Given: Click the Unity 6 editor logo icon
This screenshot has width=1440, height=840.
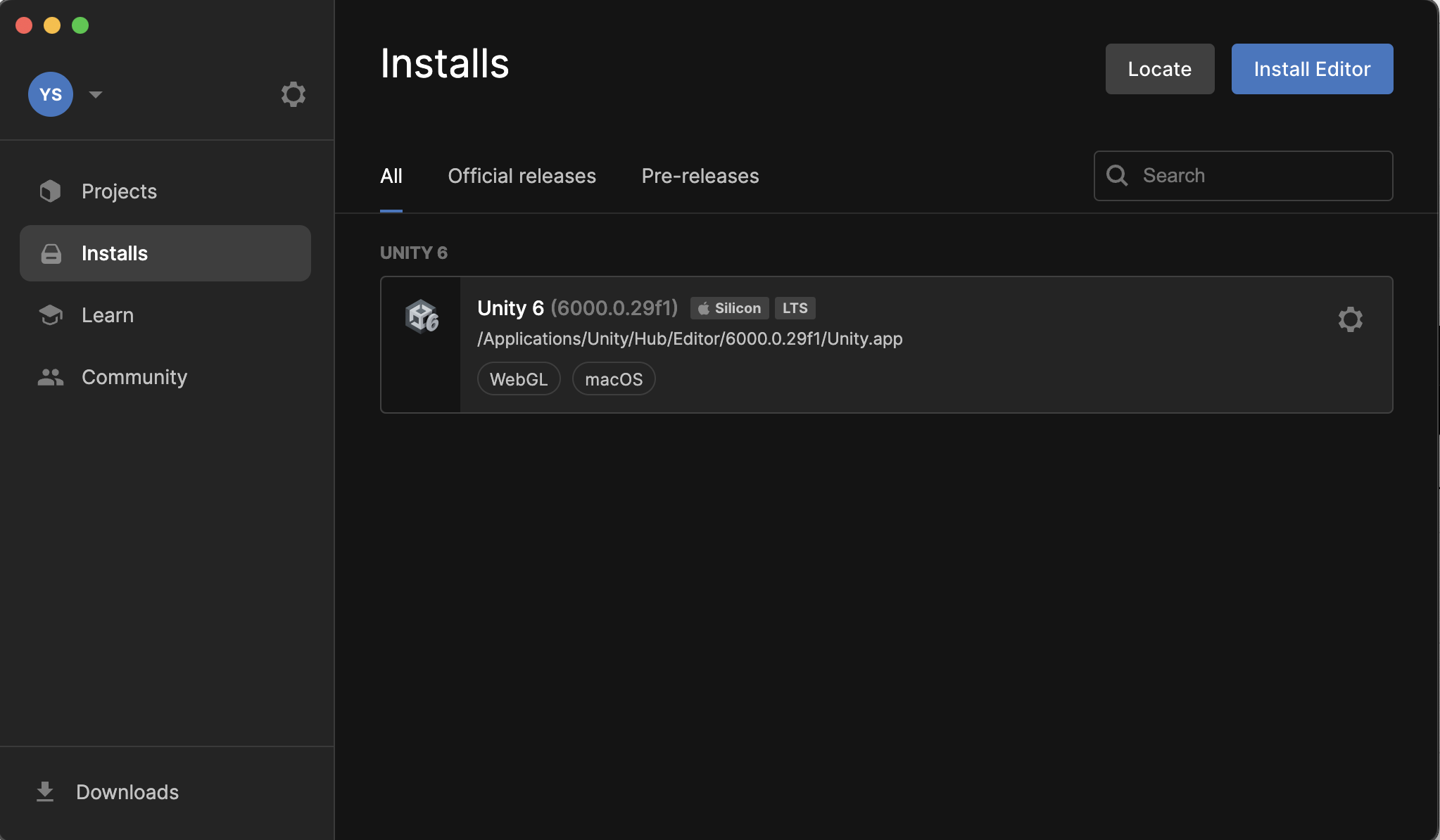Looking at the screenshot, I should coord(422,317).
